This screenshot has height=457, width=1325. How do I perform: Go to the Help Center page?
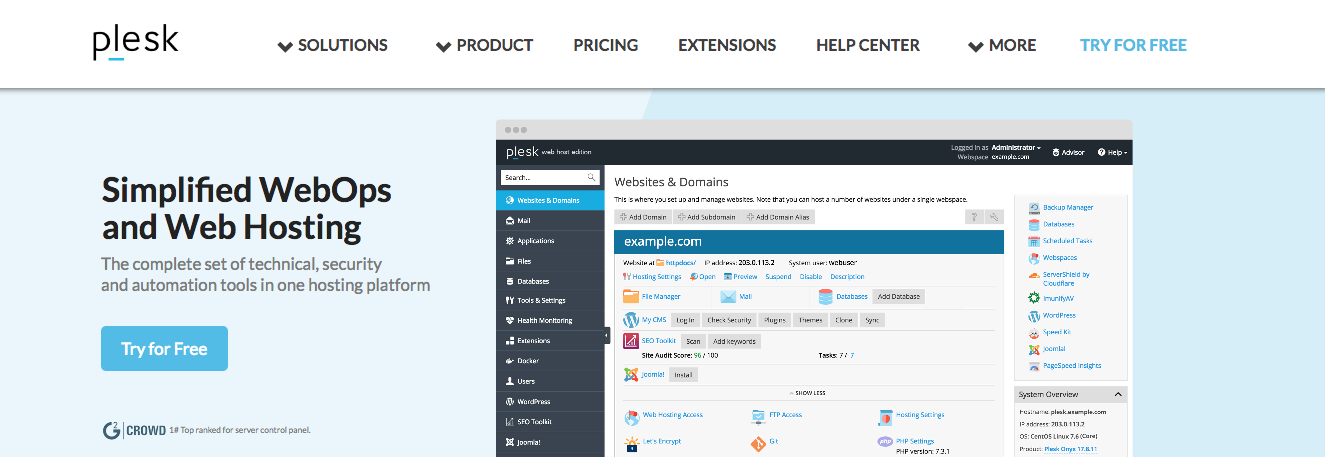[x=868, y=45]
